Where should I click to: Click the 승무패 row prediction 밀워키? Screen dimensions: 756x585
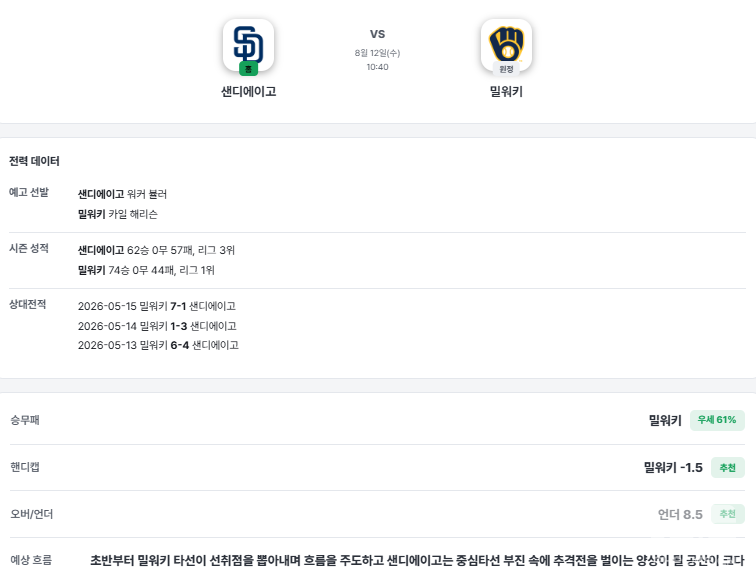665,420
